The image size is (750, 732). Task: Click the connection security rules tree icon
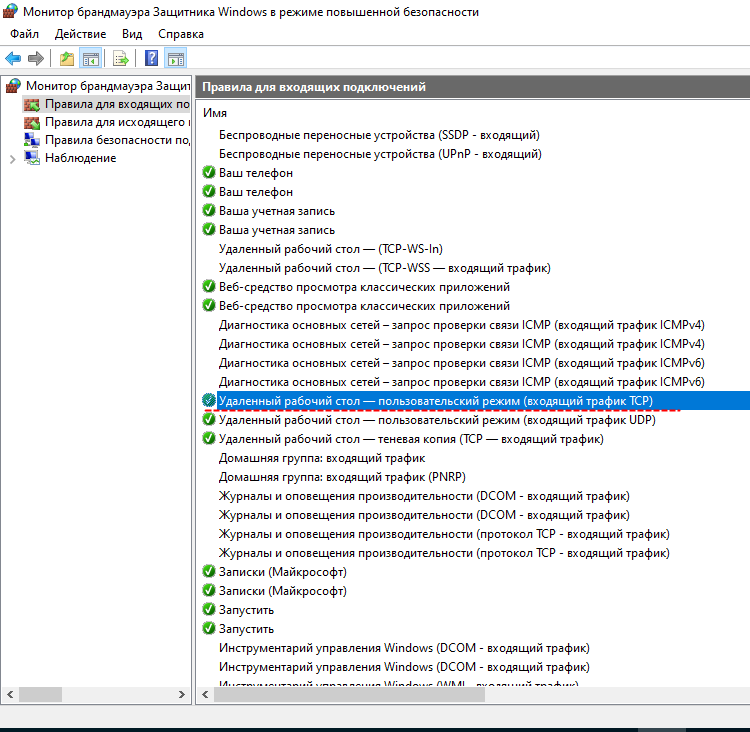click(32, 140)
